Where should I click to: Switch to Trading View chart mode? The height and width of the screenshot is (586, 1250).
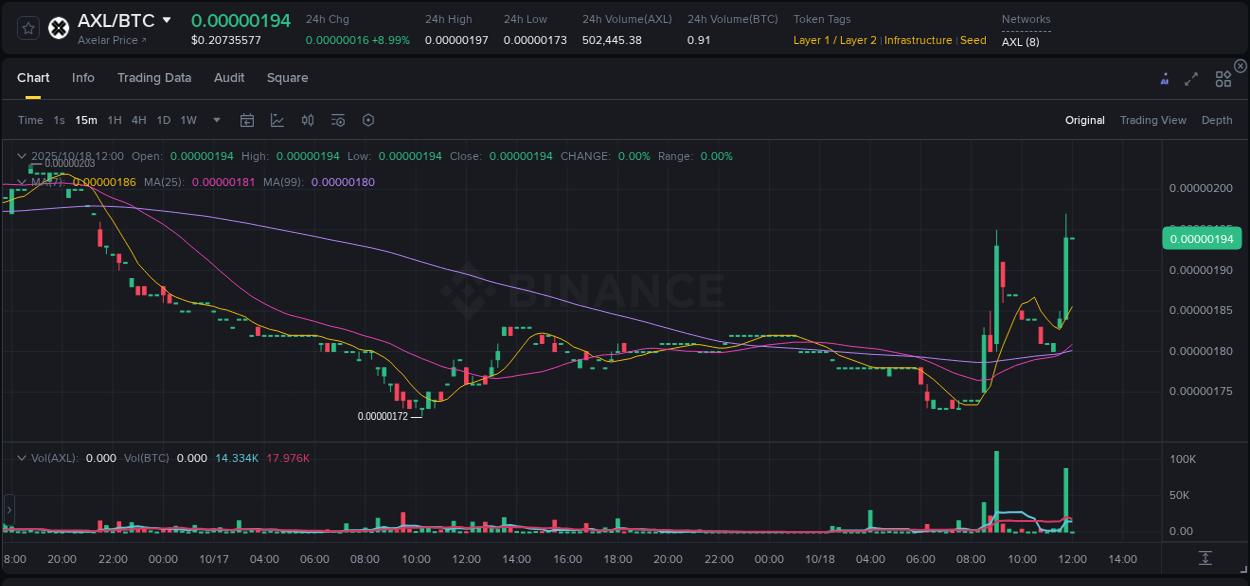(1153, 120)
